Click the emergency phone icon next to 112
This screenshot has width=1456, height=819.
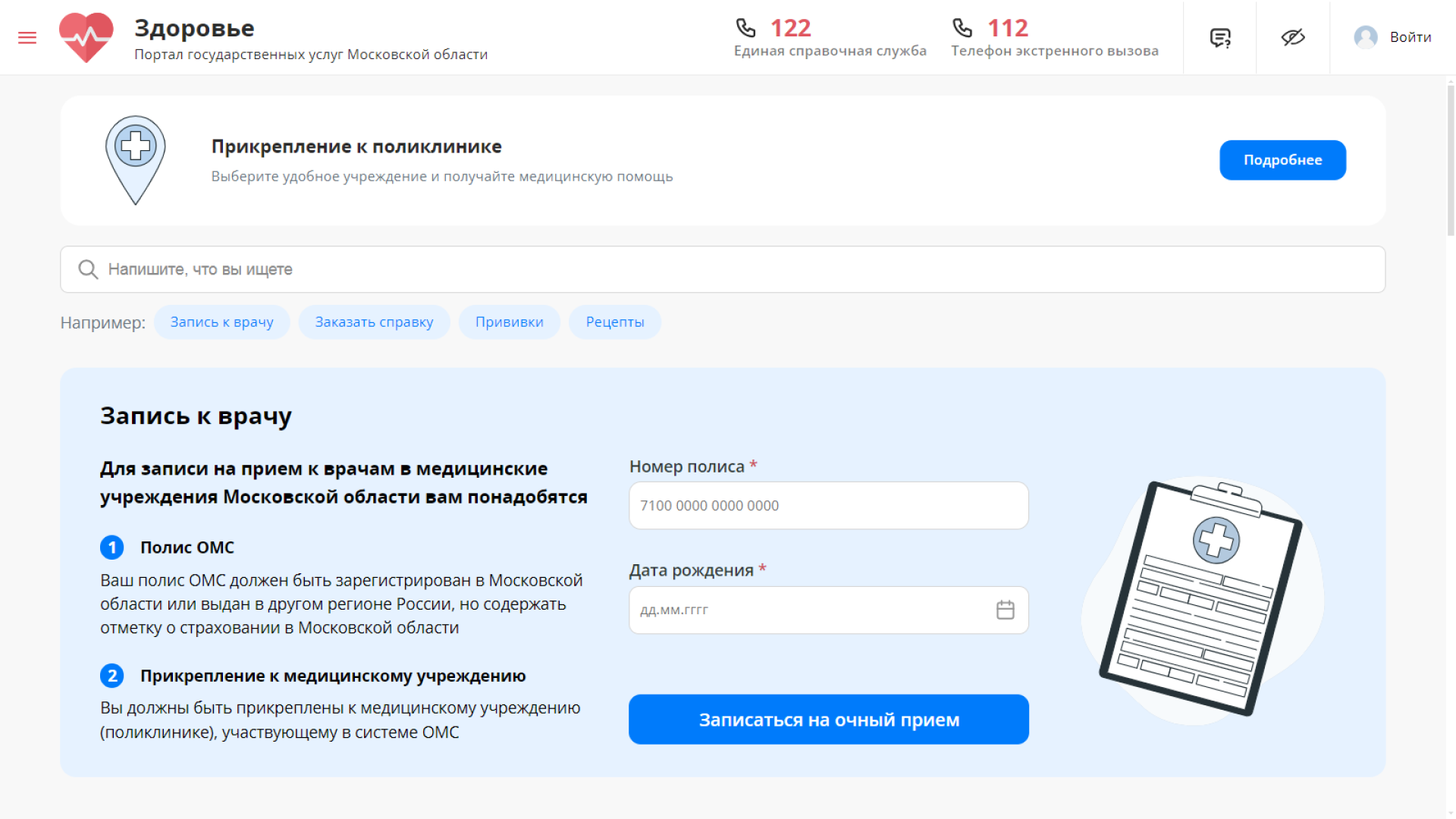pyautogui.click(x=962, y=27)
